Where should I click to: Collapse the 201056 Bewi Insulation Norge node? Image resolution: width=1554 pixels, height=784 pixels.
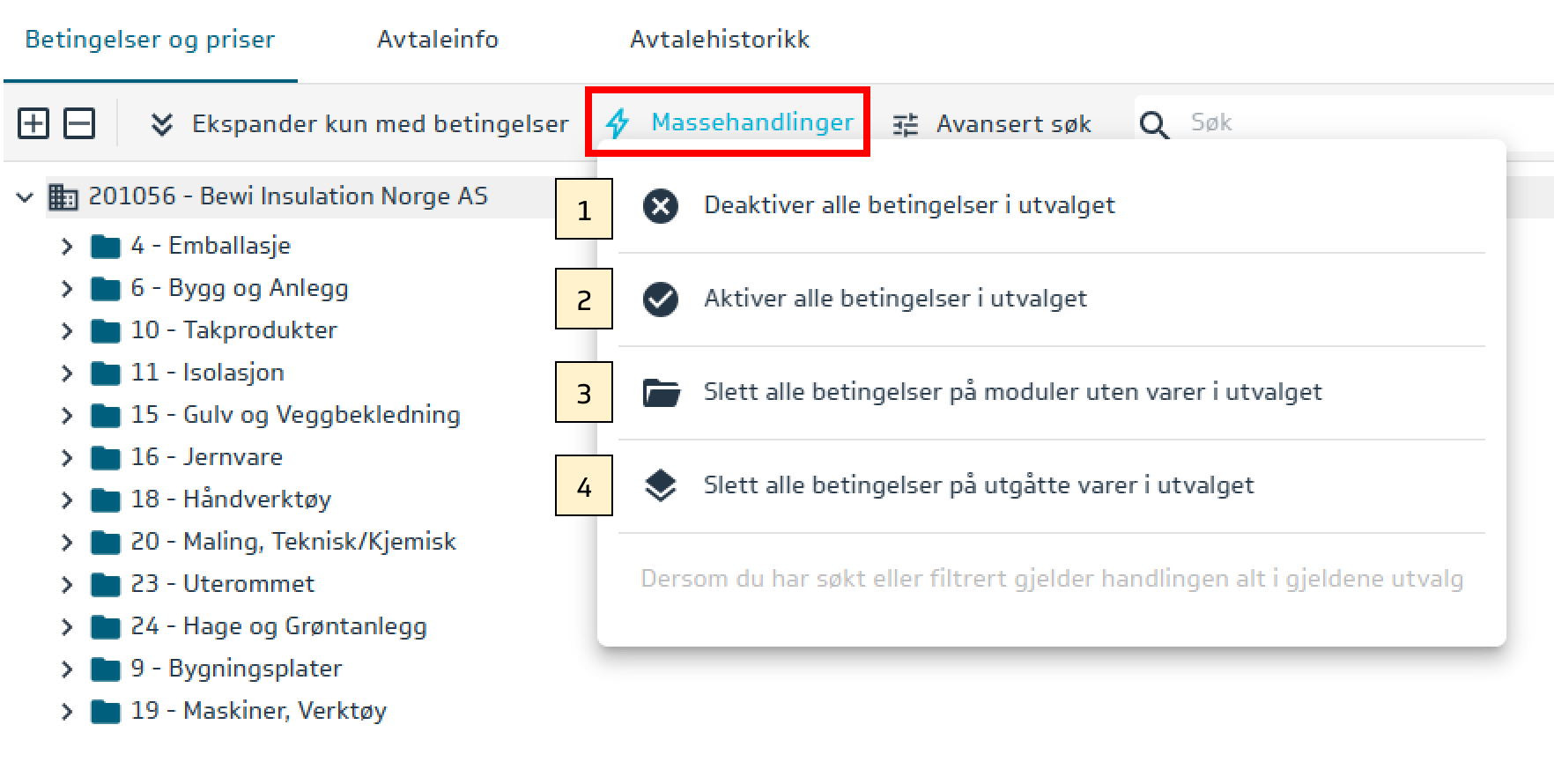tap(24, 197)
